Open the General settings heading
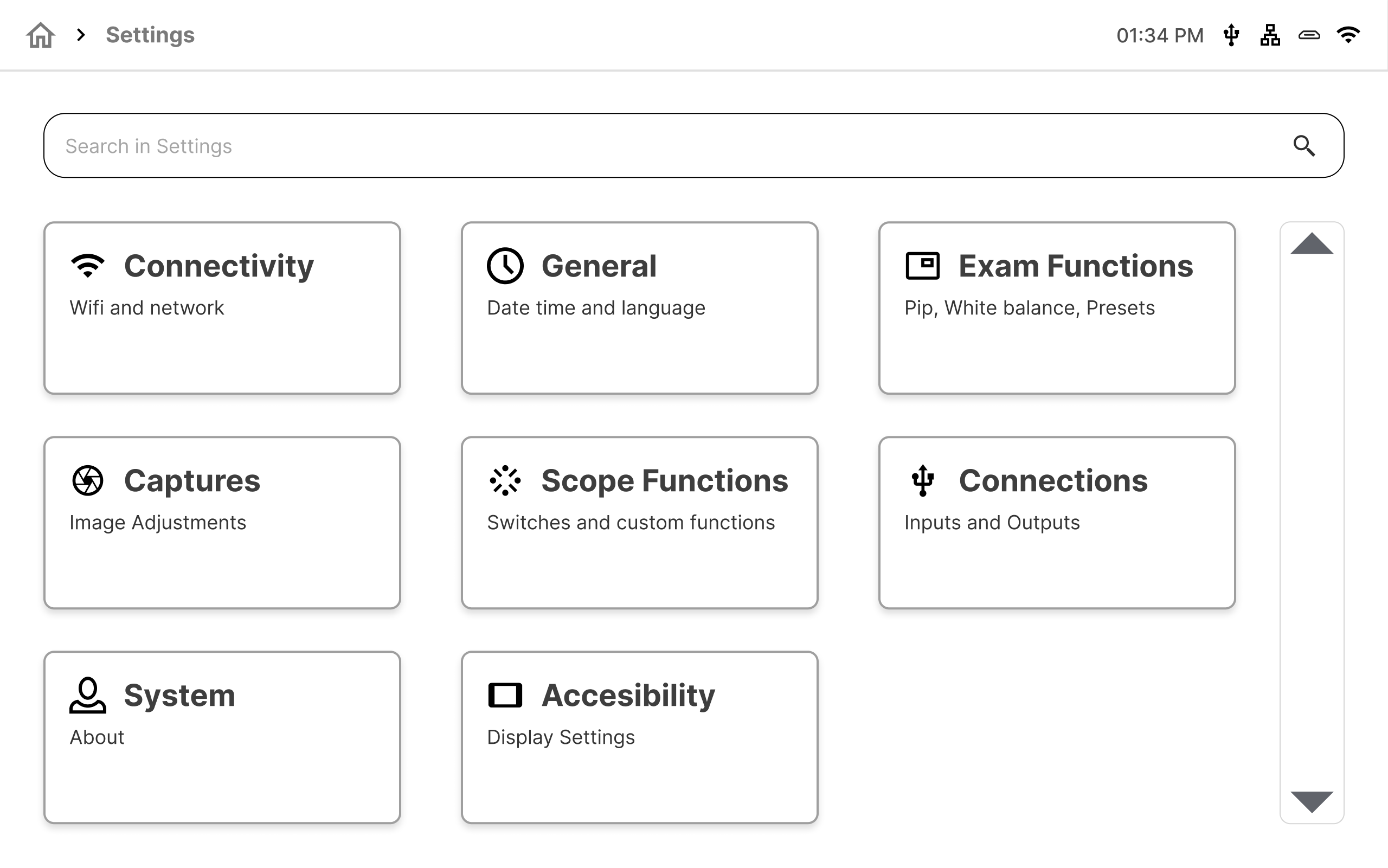 [599, 266]
